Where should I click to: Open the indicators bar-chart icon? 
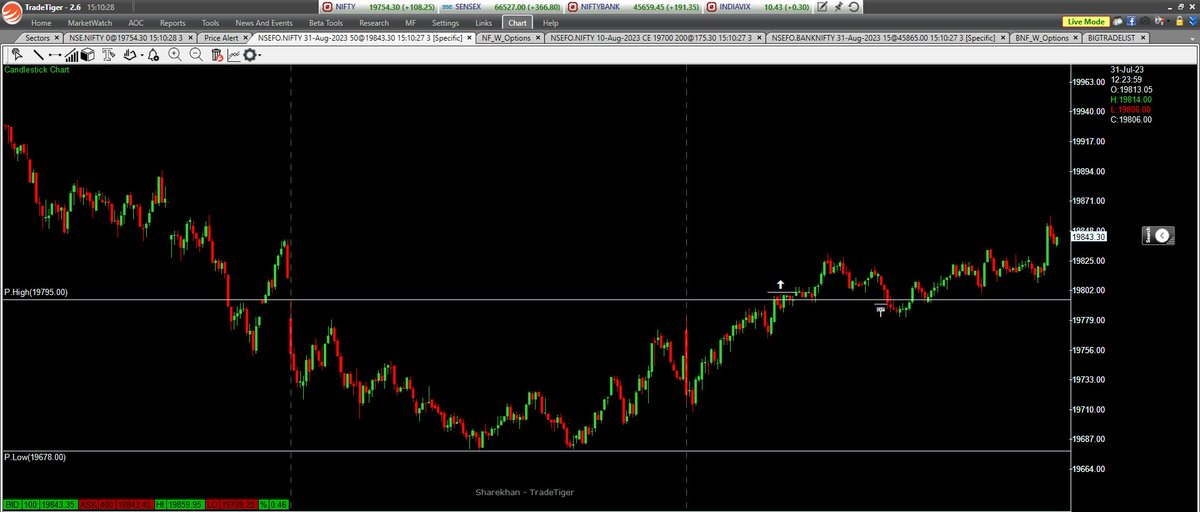tap(70, 55)
